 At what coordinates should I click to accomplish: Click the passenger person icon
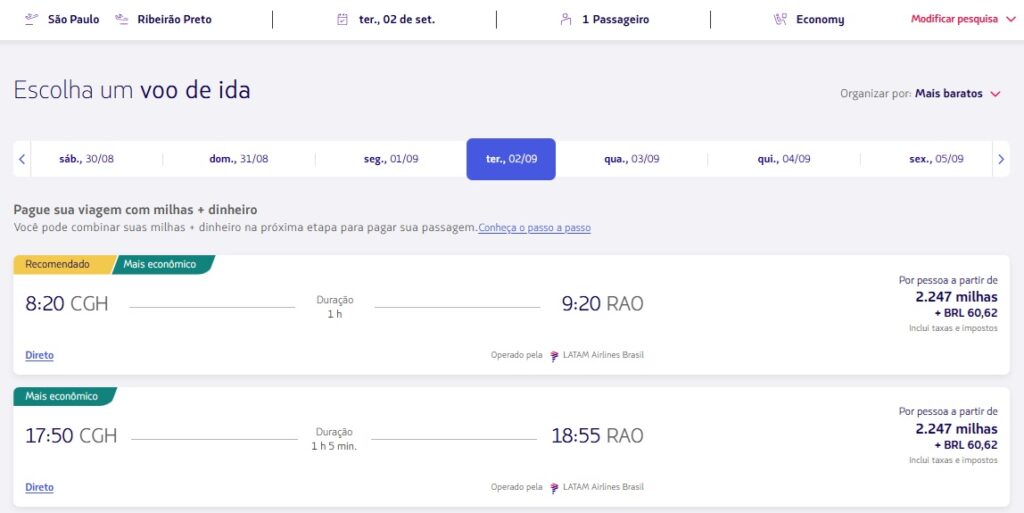pos(566,20)
